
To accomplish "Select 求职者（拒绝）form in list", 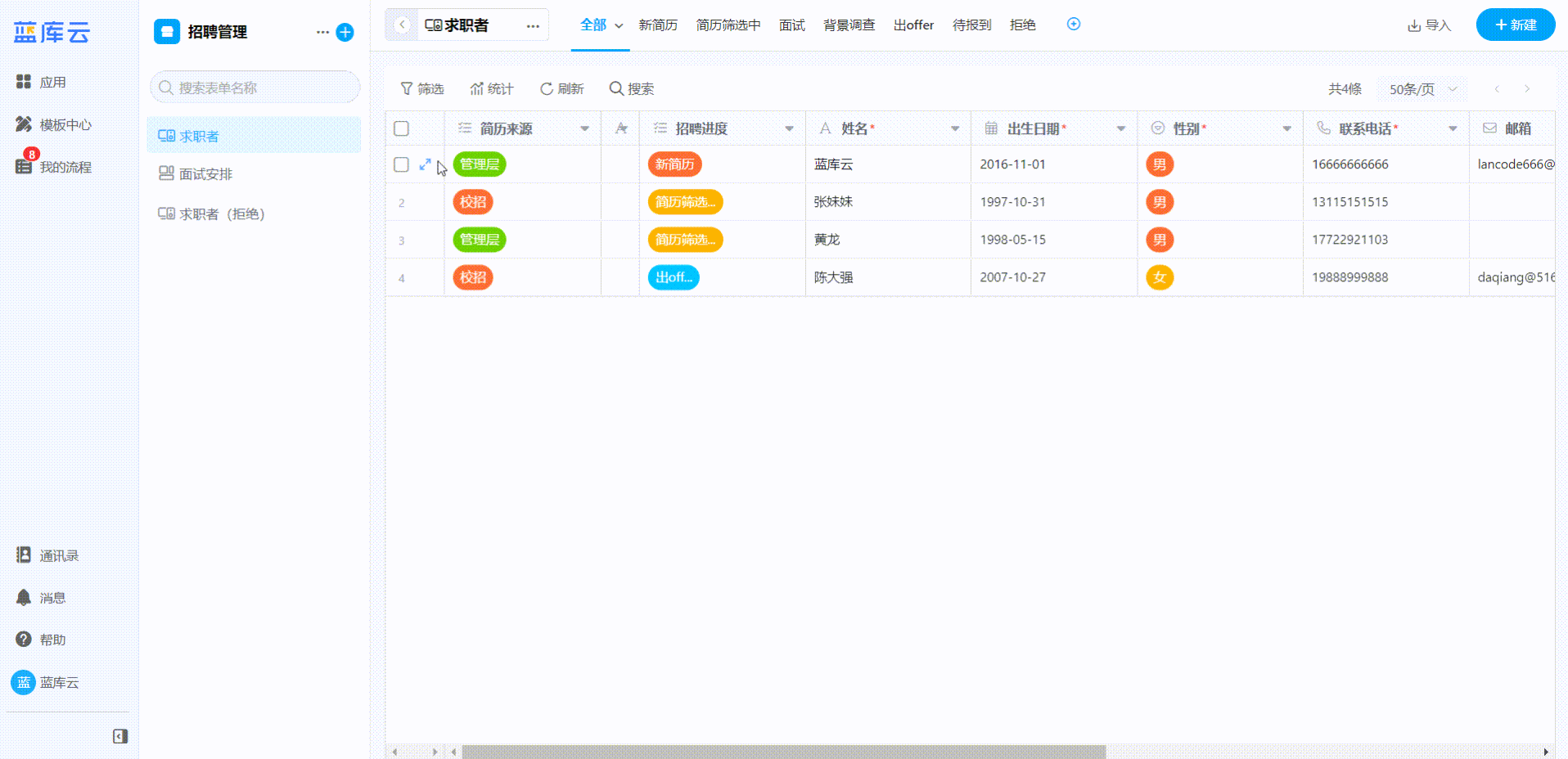I will (254, 213).
